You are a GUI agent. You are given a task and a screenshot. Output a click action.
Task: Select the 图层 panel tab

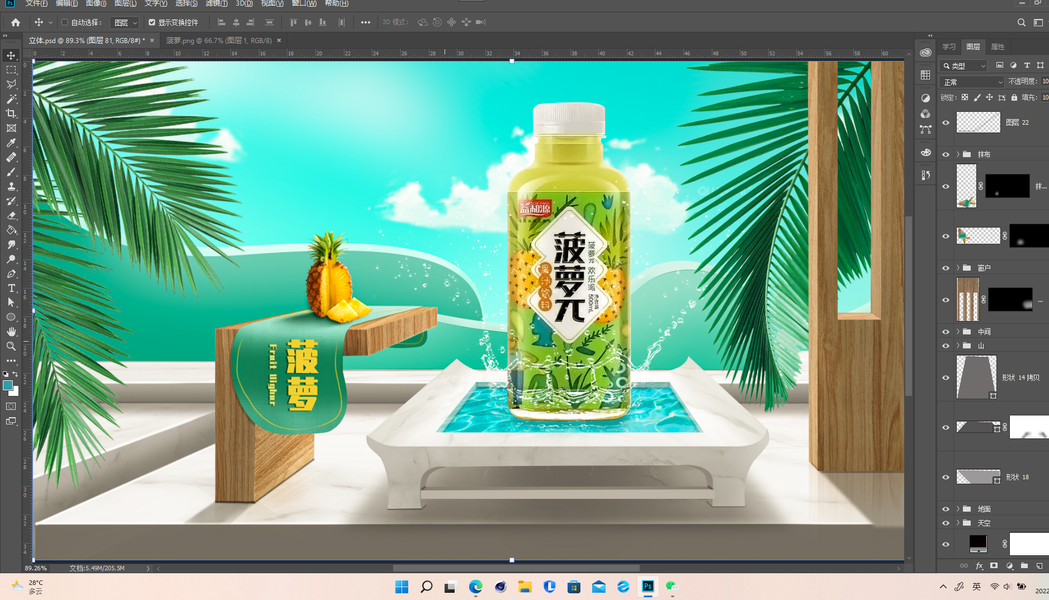tap(973, 47)
